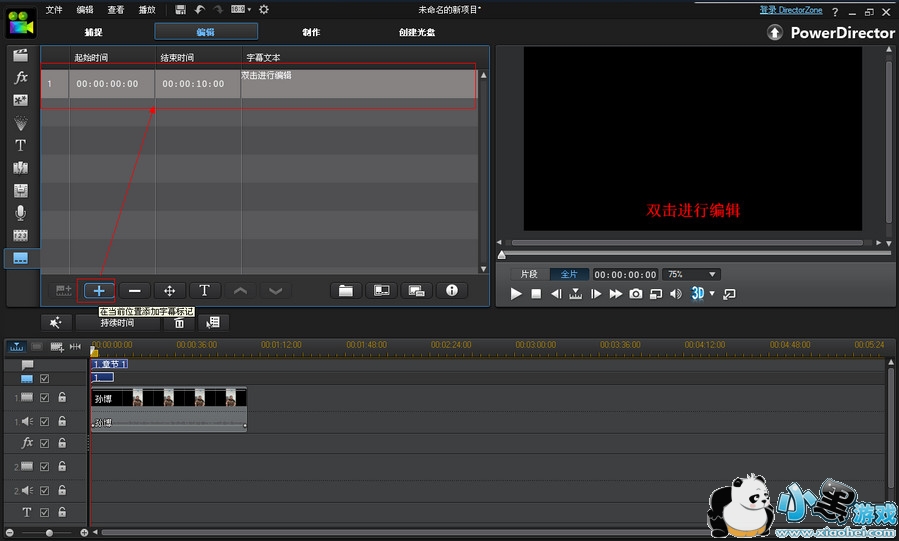Open the Effects room fx icon in the sidebar
899x541 pixels.
click(x=20, y=77)
